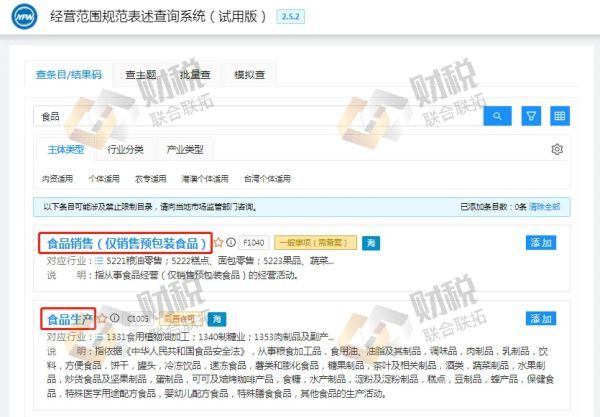Select the 产业类型 filter tab
Screen dimensions: 600x417
(185, 150)
